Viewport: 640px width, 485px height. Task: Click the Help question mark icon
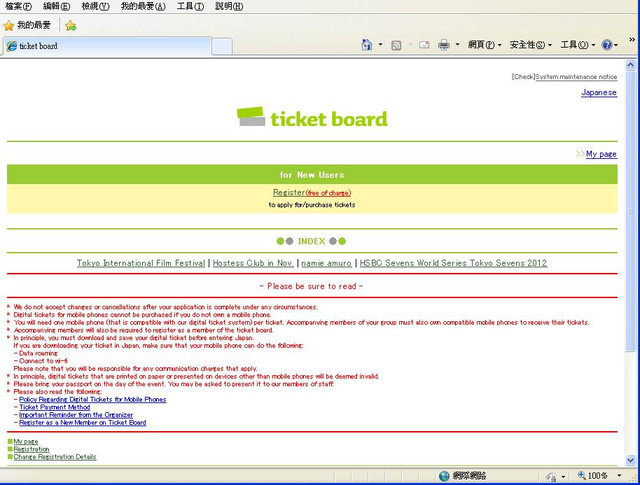[607, 44]
